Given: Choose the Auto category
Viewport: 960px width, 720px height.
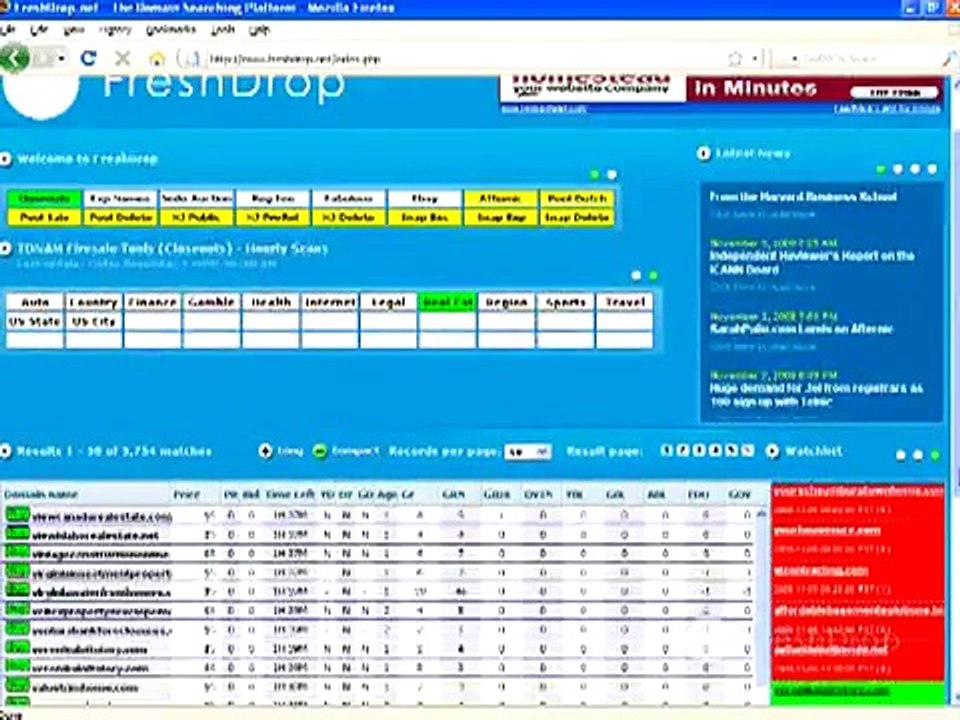Looking at the screenshot, I should (x=35, y=302).
